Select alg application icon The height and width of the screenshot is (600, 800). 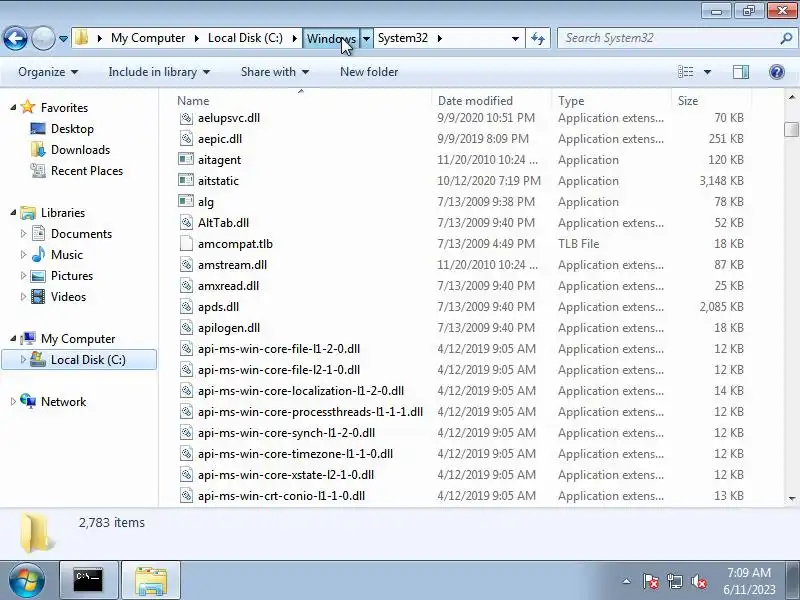(186, 201)
